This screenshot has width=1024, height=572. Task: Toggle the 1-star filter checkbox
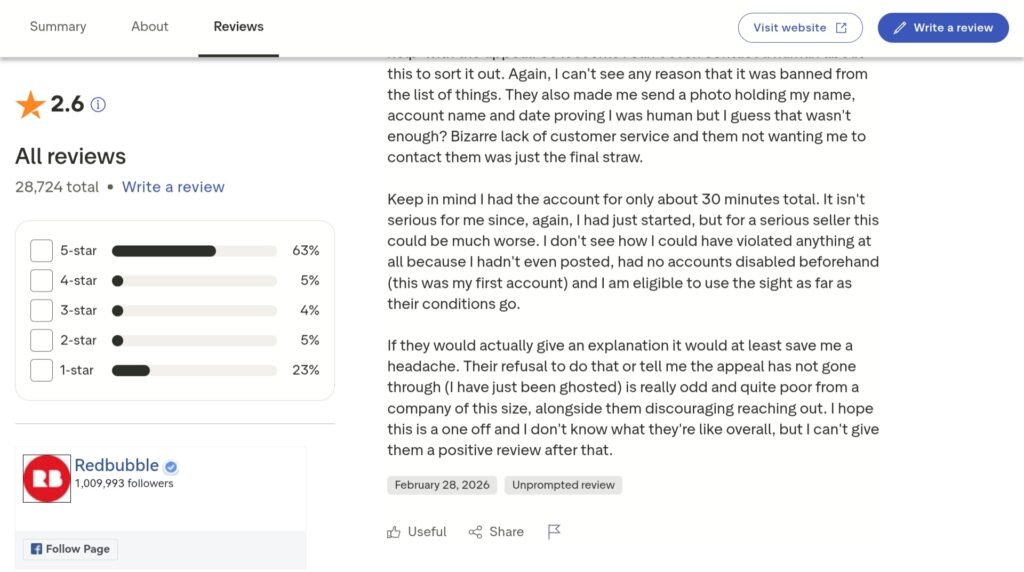[41, 370]
